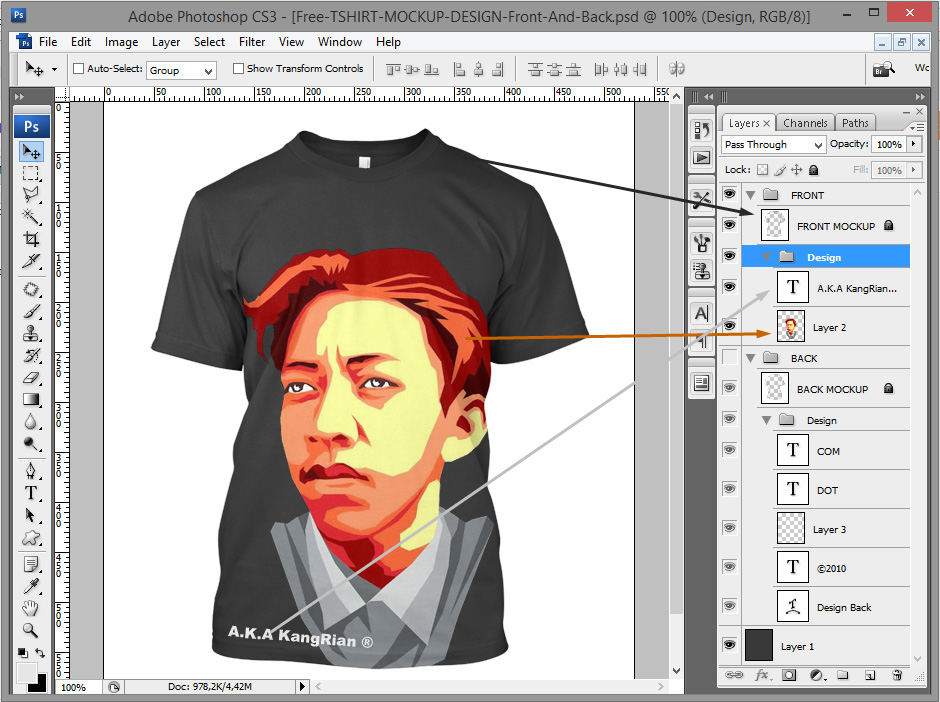Select the Eraser tool

pos(31,378)
